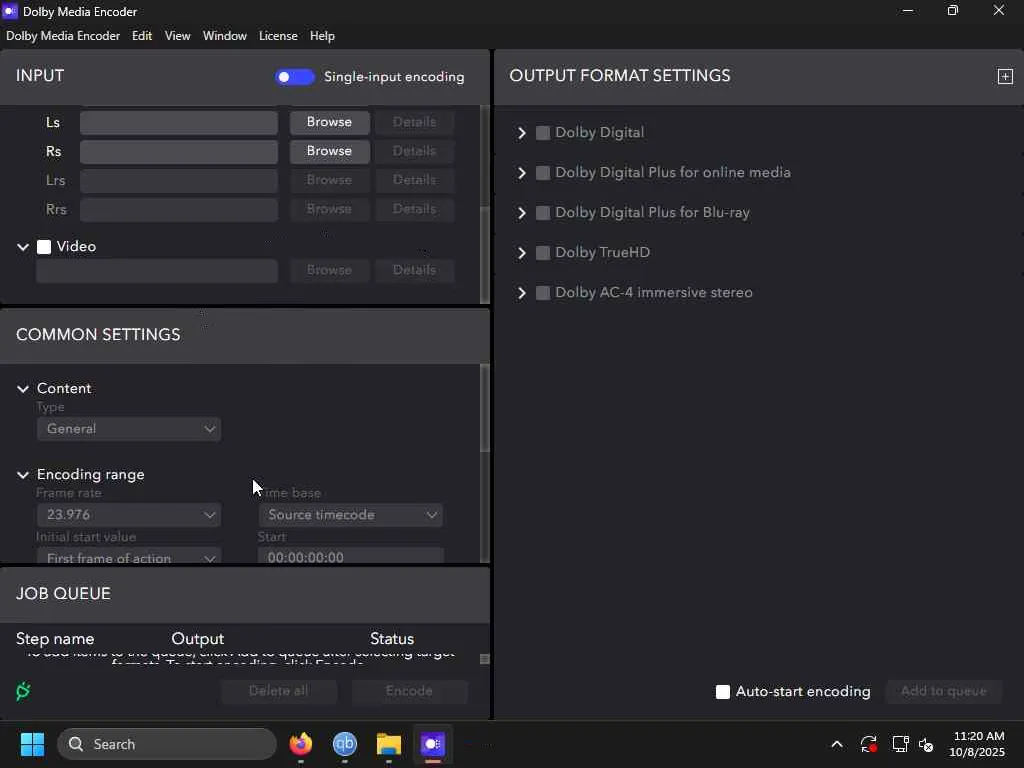Click the Start timecode 00:00:00:00 field

click(x=351, y=556)
